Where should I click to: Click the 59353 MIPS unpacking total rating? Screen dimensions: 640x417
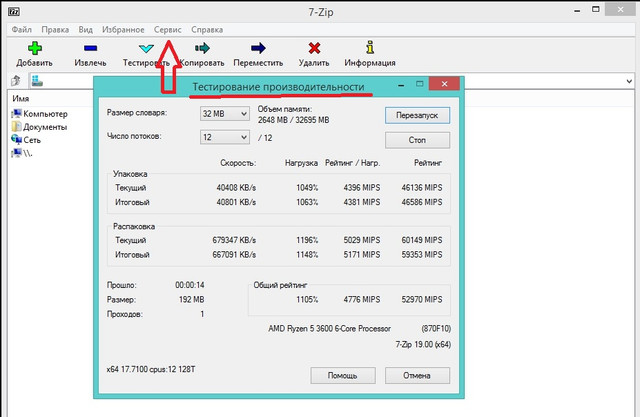point(422,255)
